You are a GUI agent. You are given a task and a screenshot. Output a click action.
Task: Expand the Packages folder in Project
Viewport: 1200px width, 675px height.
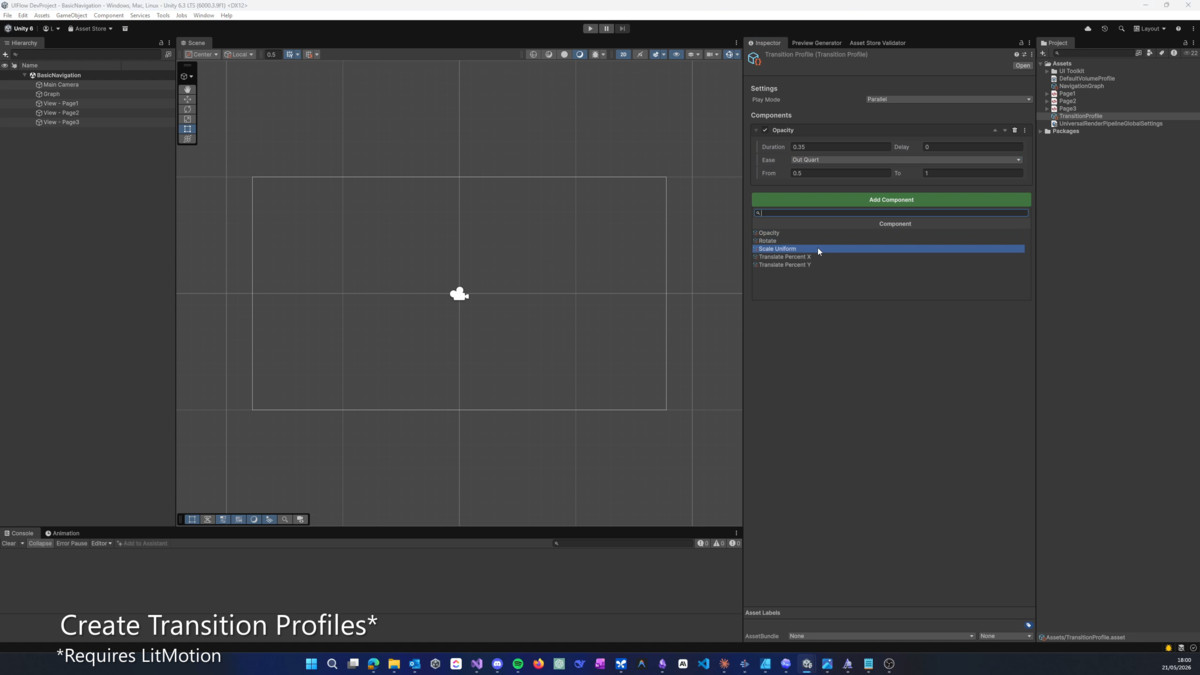(1041, 131)
